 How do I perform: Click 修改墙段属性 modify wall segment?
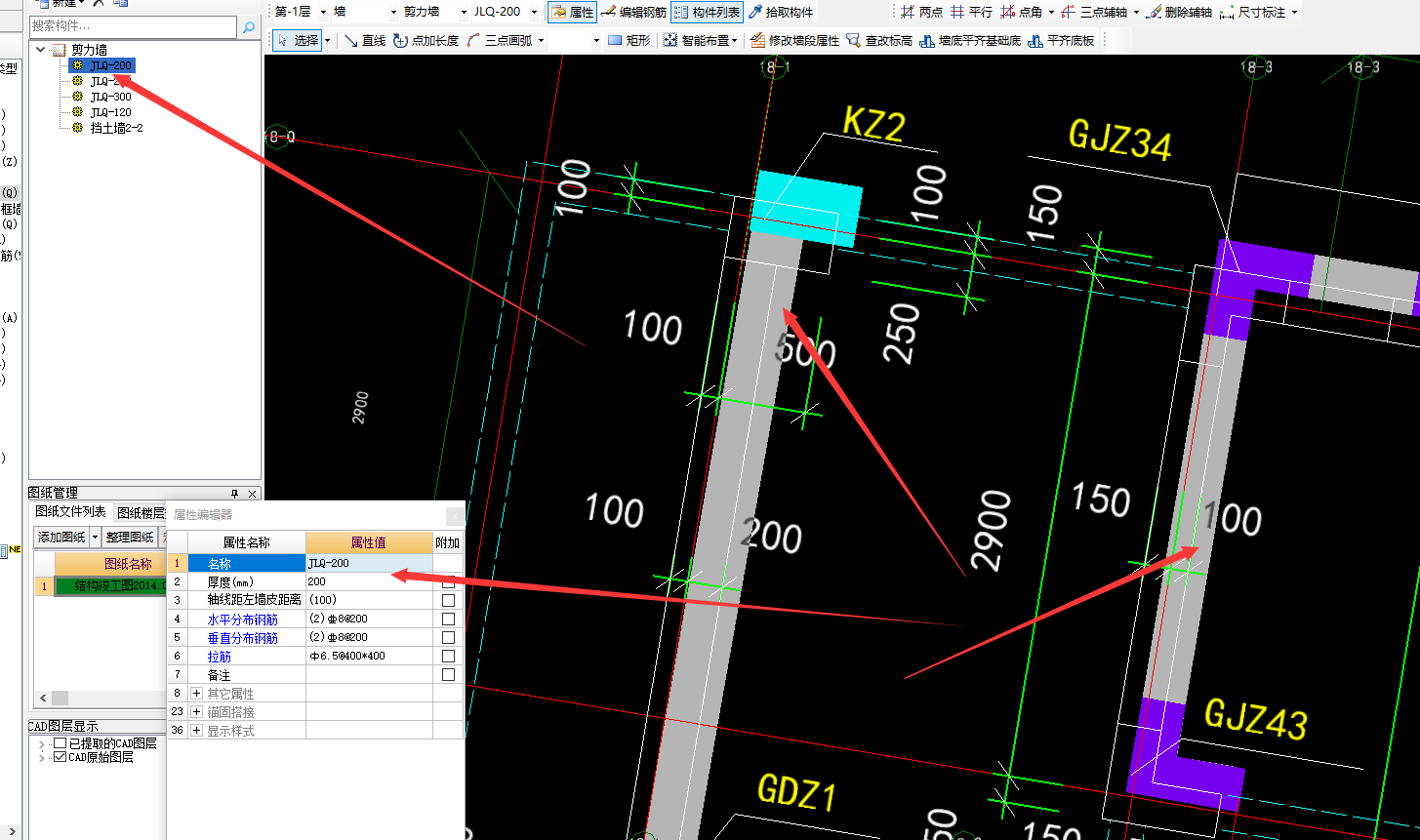(794, 41)
